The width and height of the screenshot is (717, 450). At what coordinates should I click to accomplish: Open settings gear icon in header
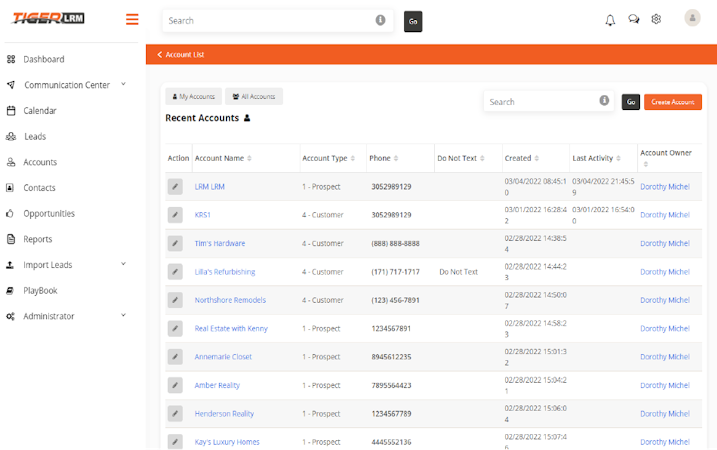pos(656,19)
